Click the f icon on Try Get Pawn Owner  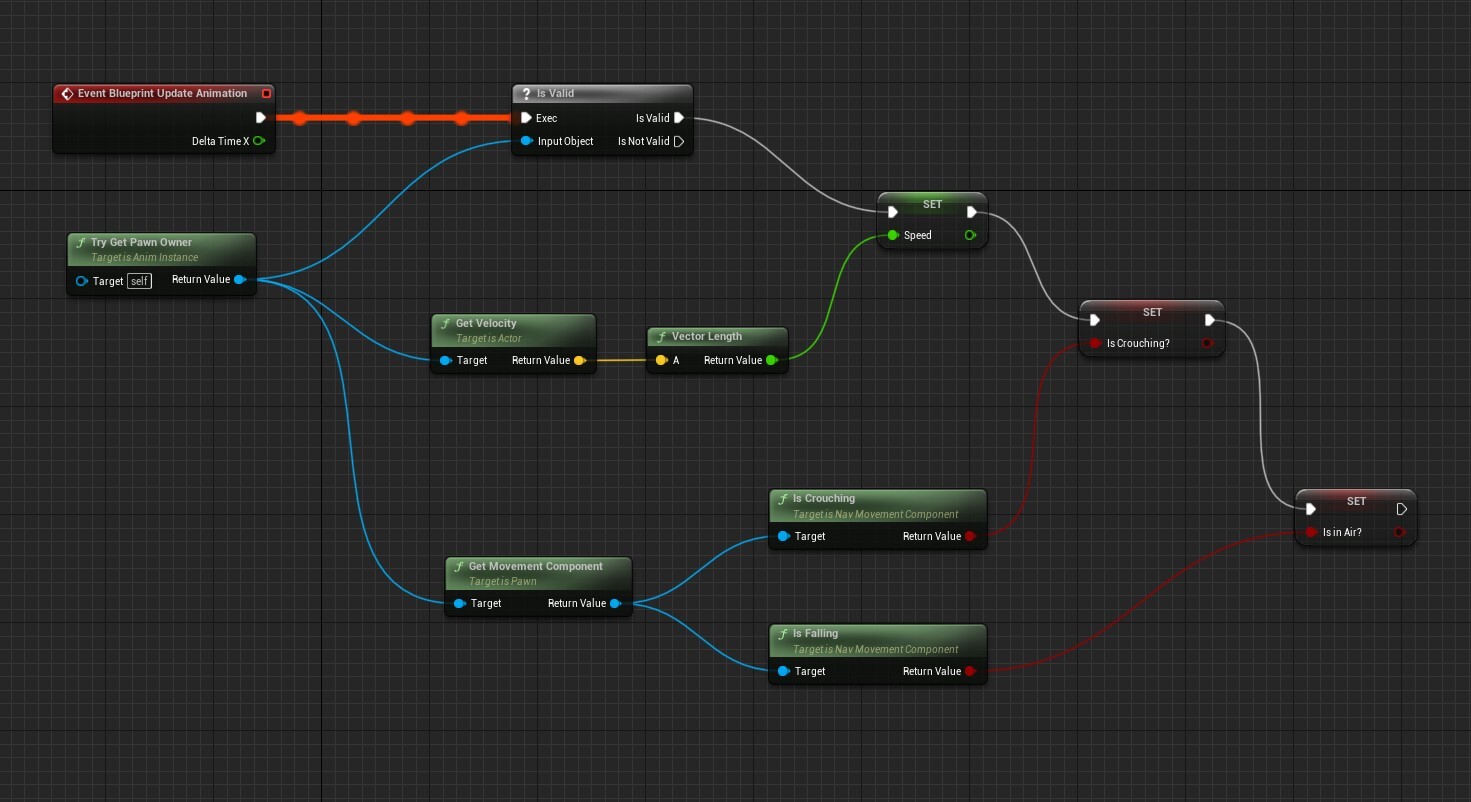82,242
